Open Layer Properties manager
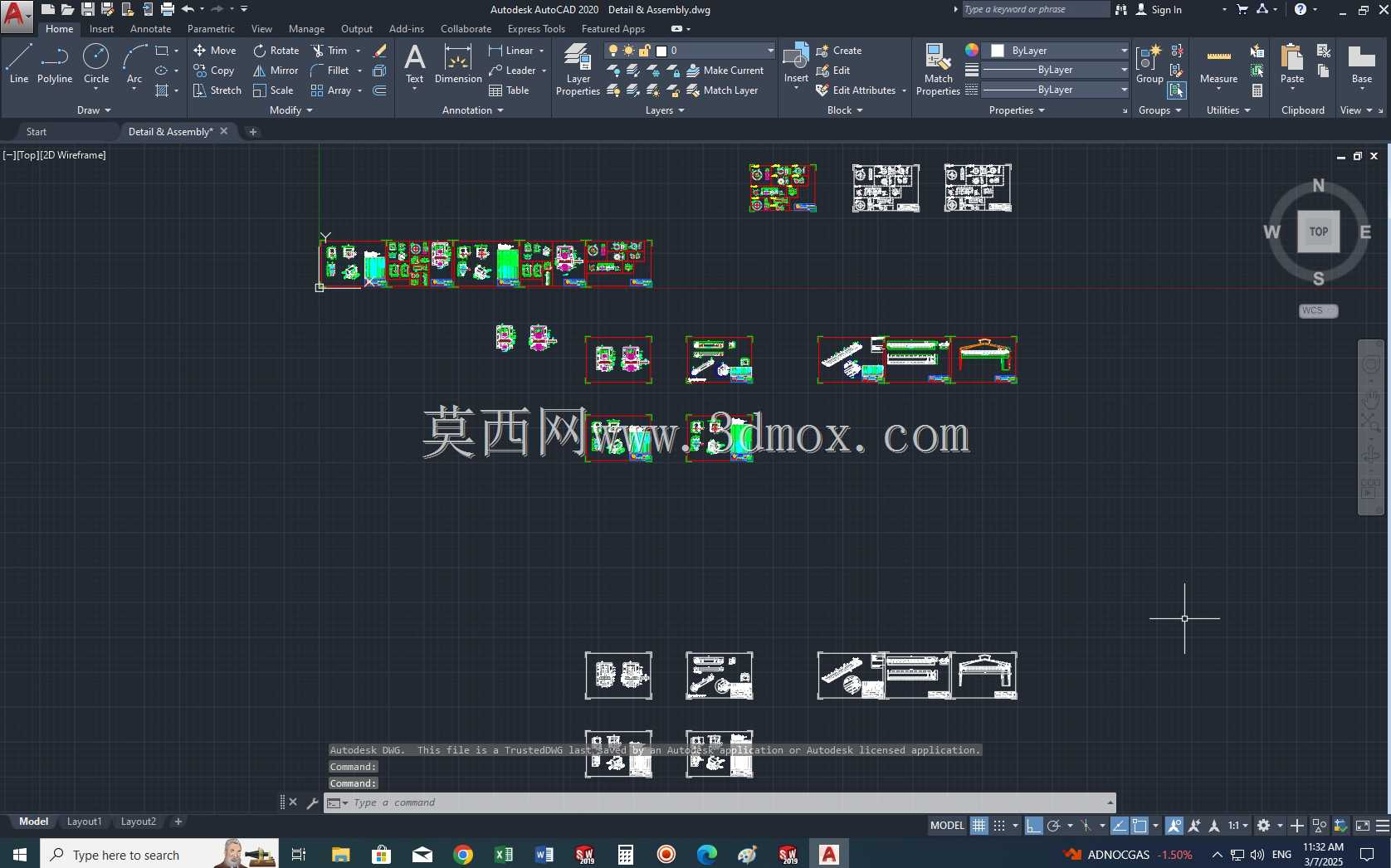The height and width of the screenshot is (868, 1391). (x=578, y=70)
